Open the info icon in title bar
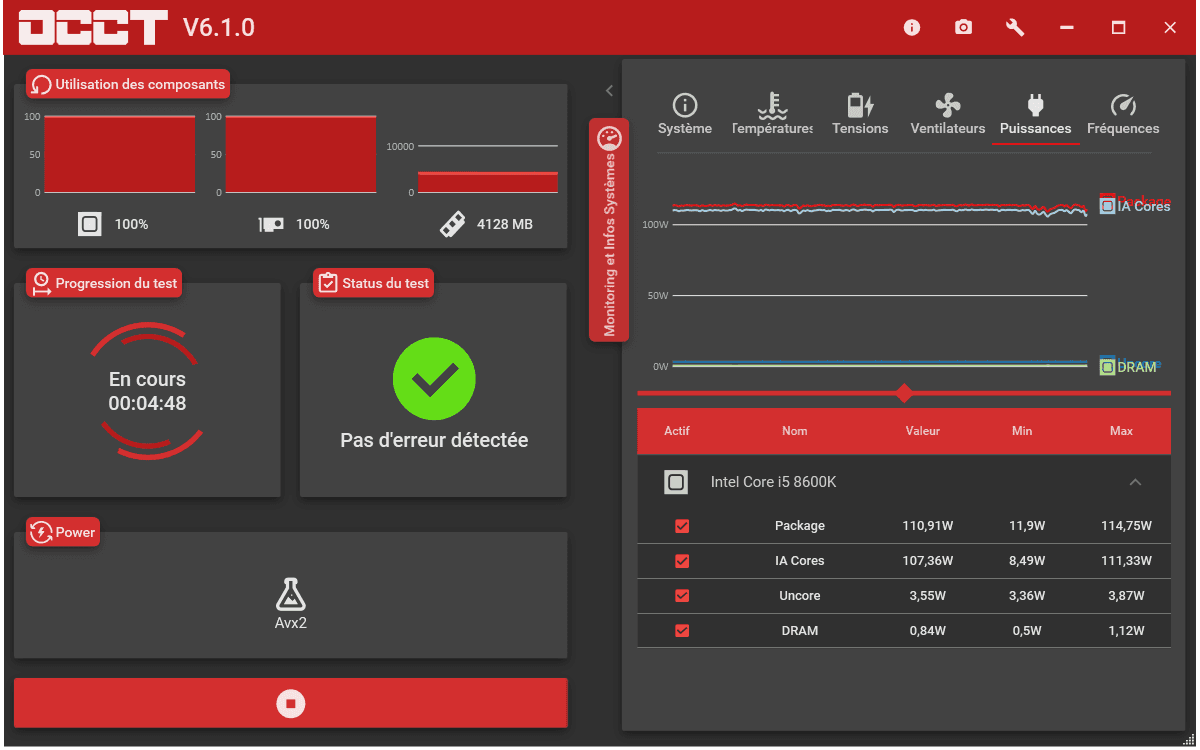Screen dimensions: 1200x750 [911, 27]
